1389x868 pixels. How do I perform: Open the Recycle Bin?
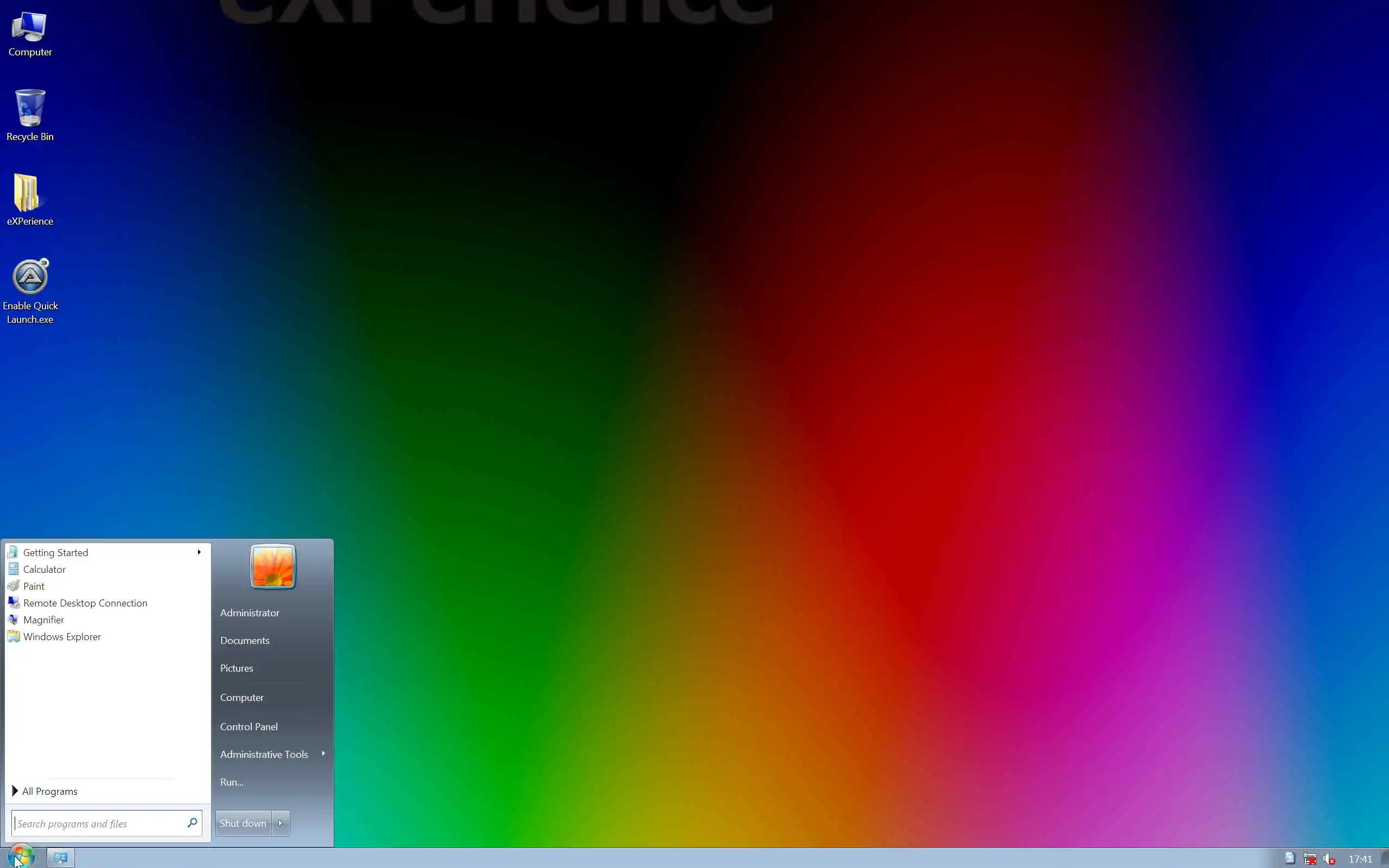29,115
